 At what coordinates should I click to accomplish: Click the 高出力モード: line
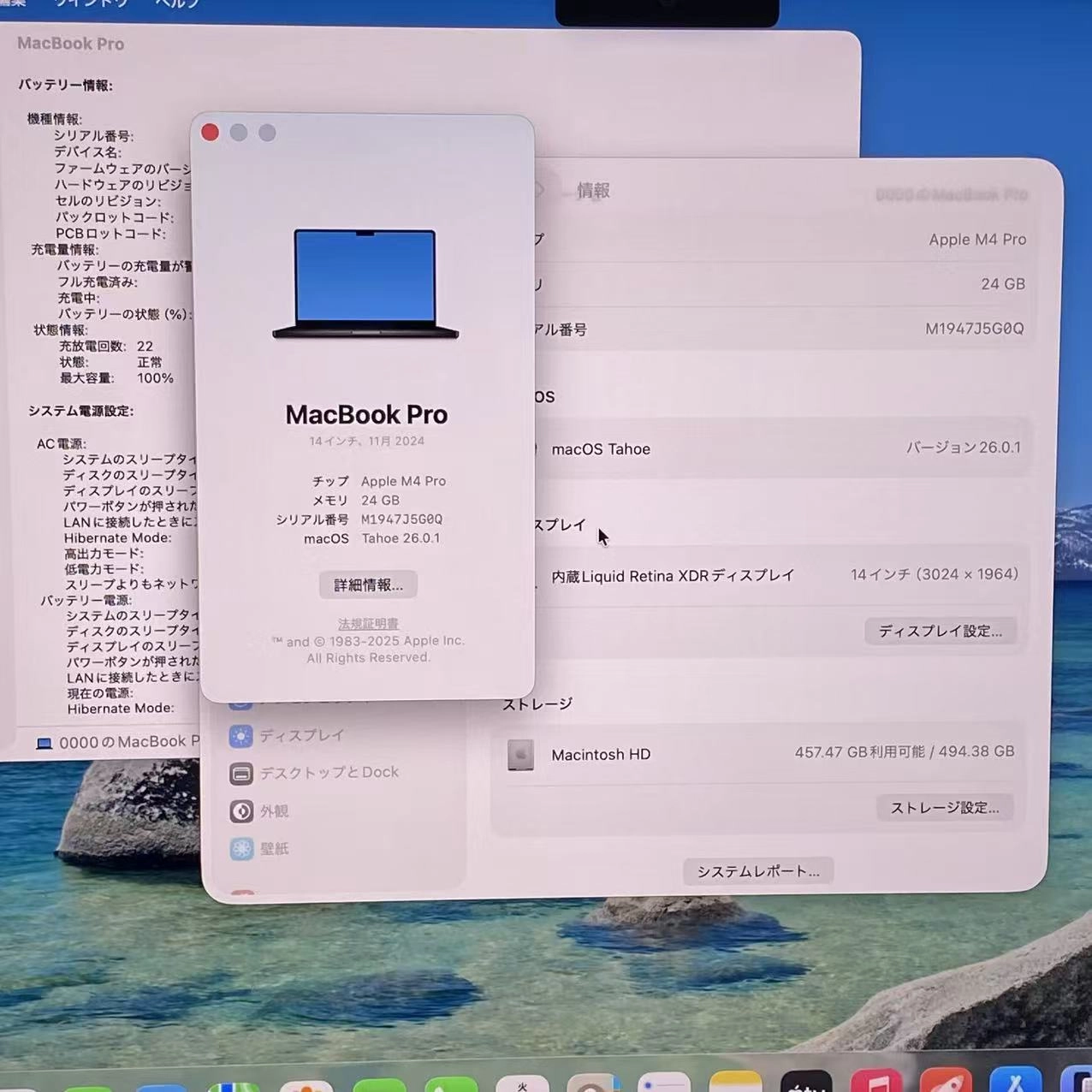click(x=104, y=554)
